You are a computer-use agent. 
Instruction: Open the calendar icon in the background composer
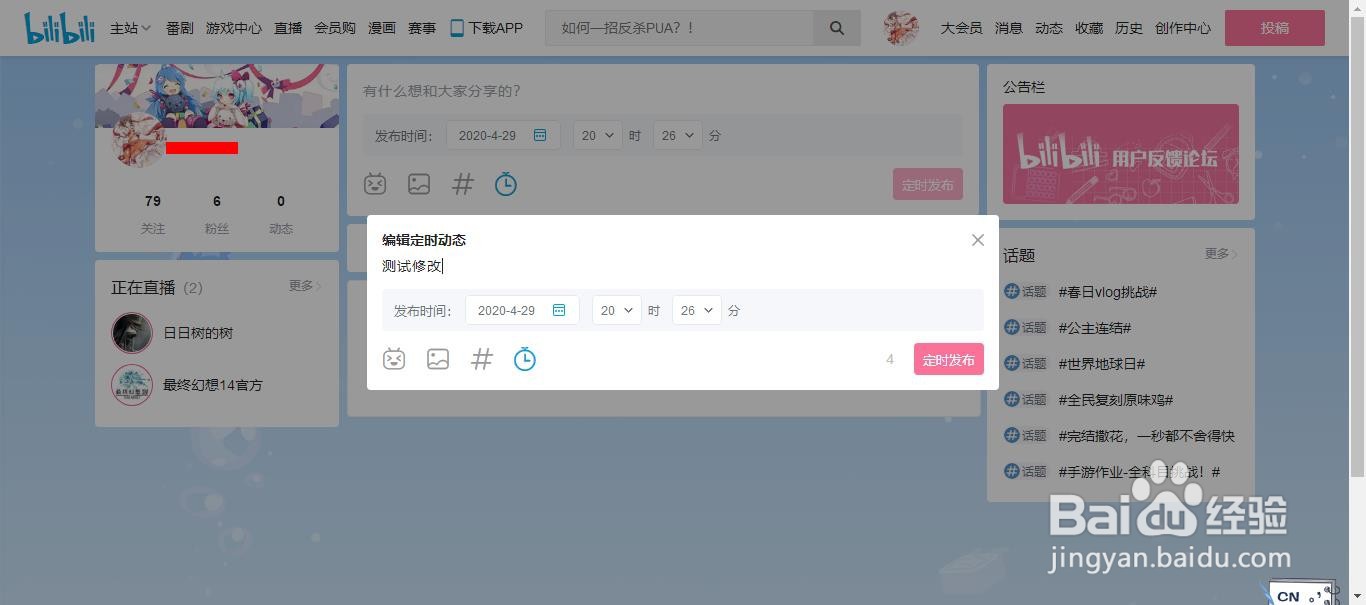click(540, 134)
